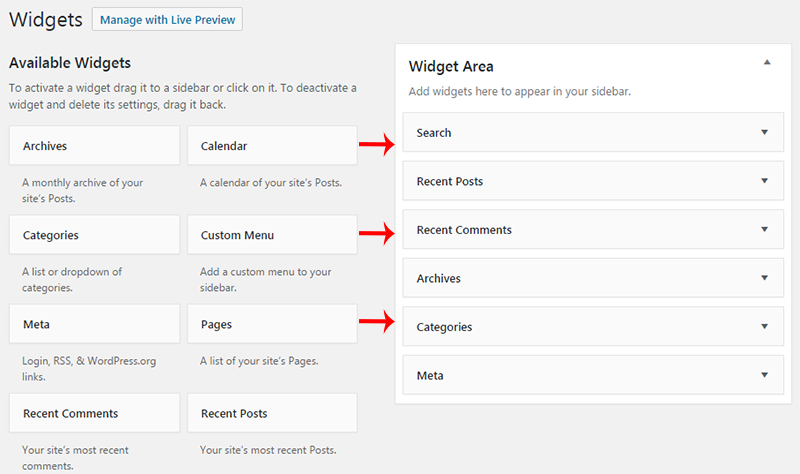Expand the Meta sidebar widget arrow
The height and width of the screenshot is (474, 800).
[764, 375]
